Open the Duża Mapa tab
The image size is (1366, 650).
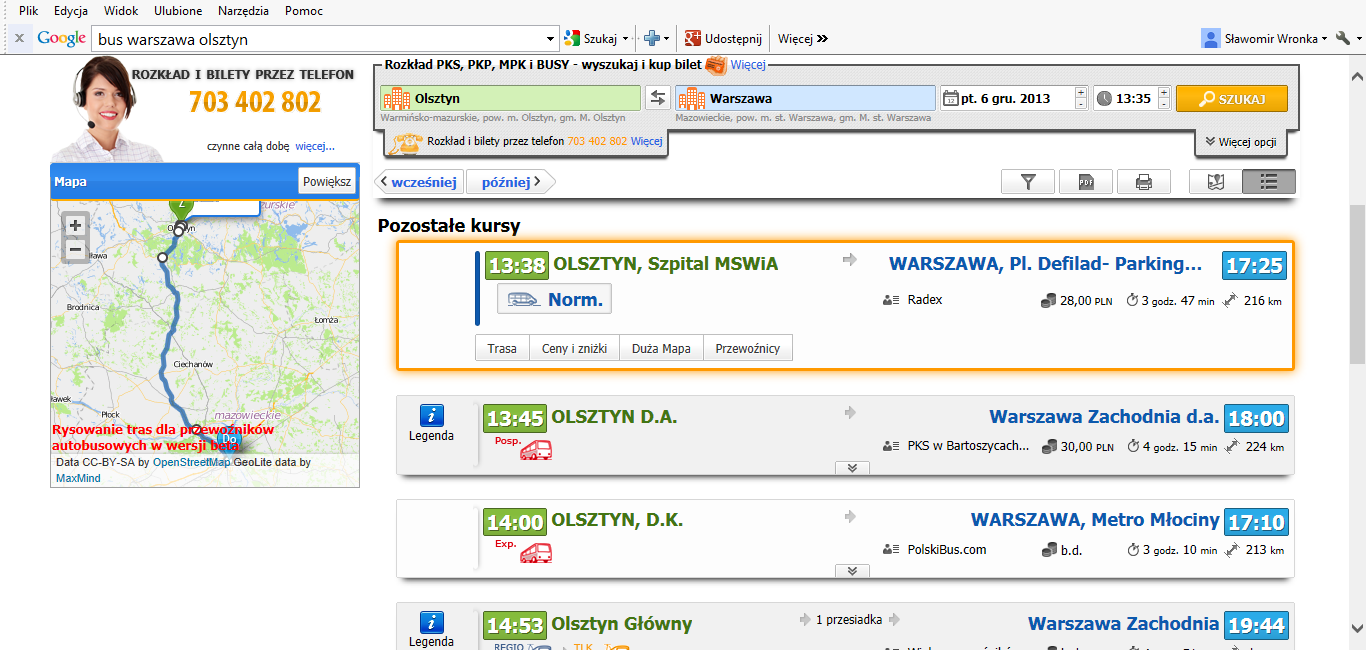pyautogui.click(x=661, y=348)
